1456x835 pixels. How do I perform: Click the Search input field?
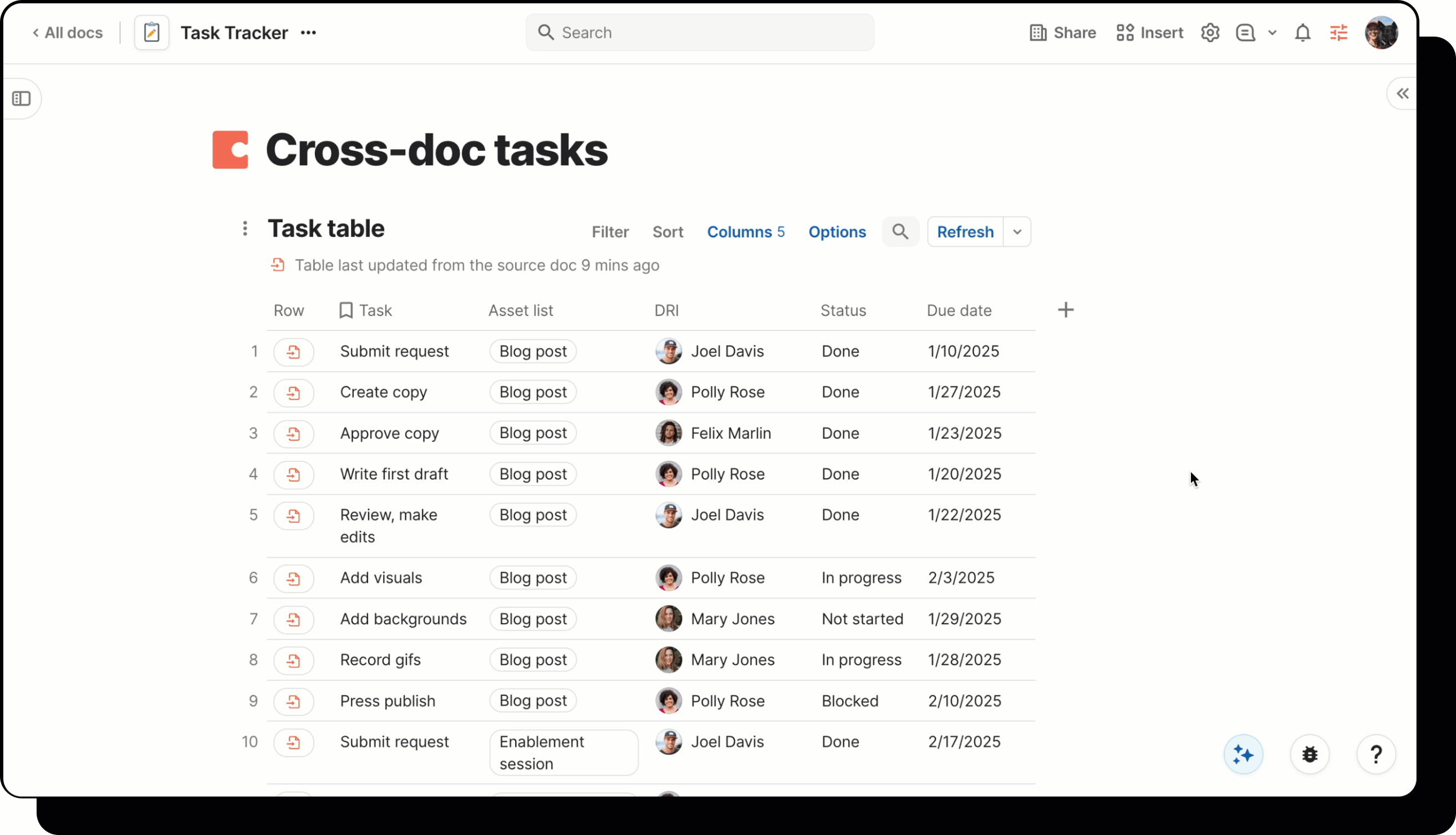[700, 33]
